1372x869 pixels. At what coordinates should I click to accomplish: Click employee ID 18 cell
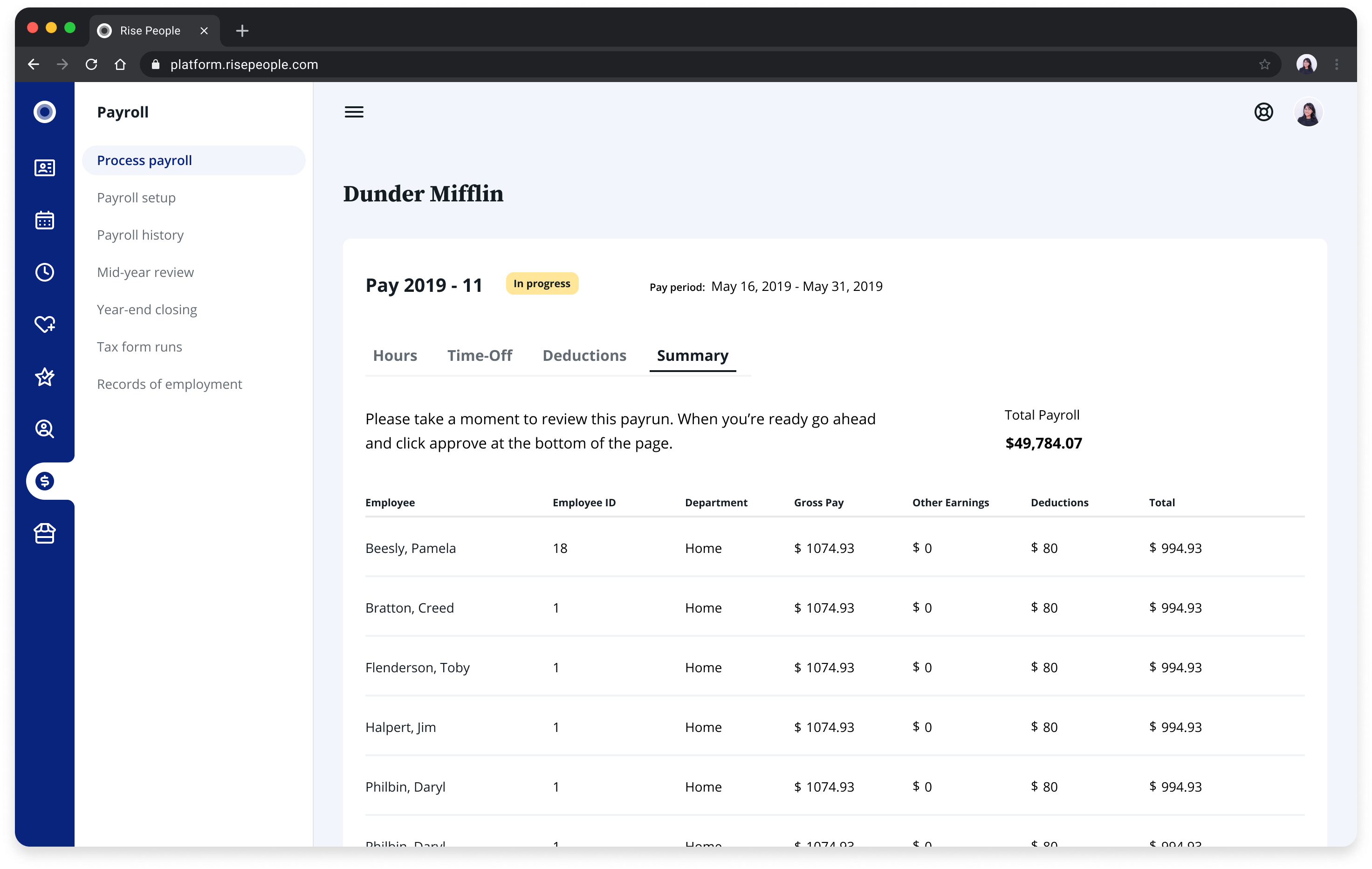tap(560, 548)
